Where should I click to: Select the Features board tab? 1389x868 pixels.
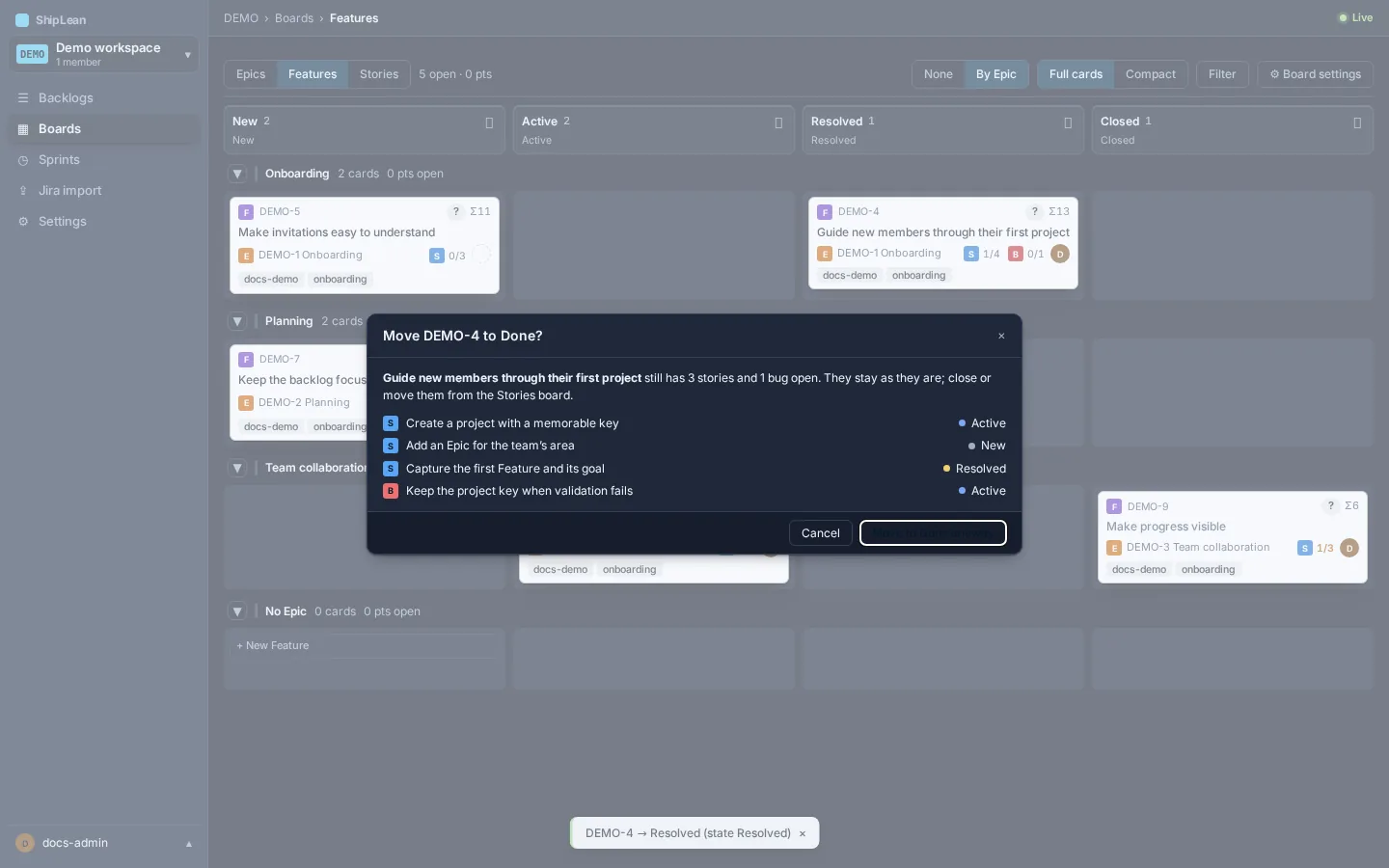click(x=313, y=74)
